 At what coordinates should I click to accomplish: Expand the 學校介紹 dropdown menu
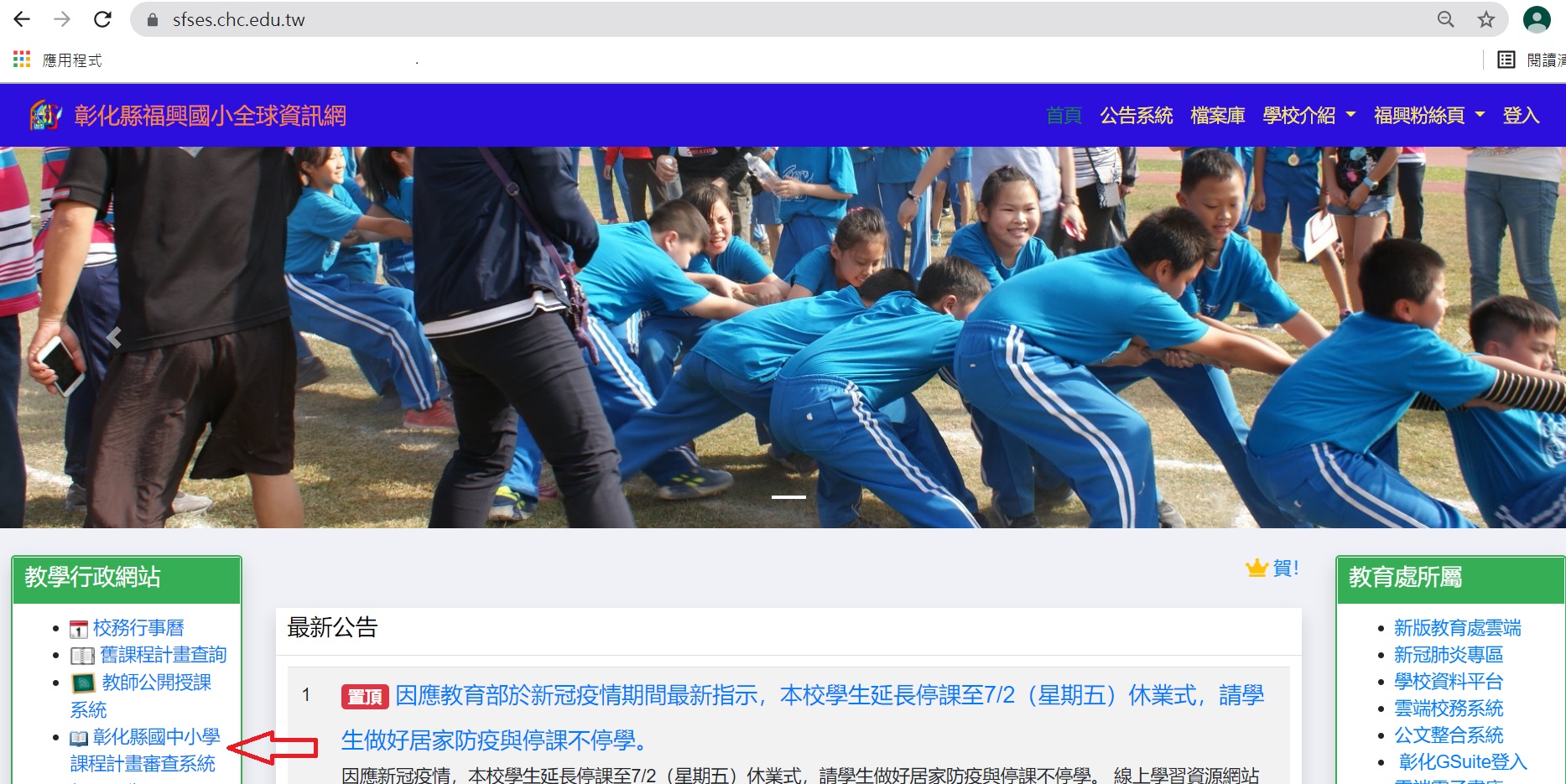tap(1308, 116)
